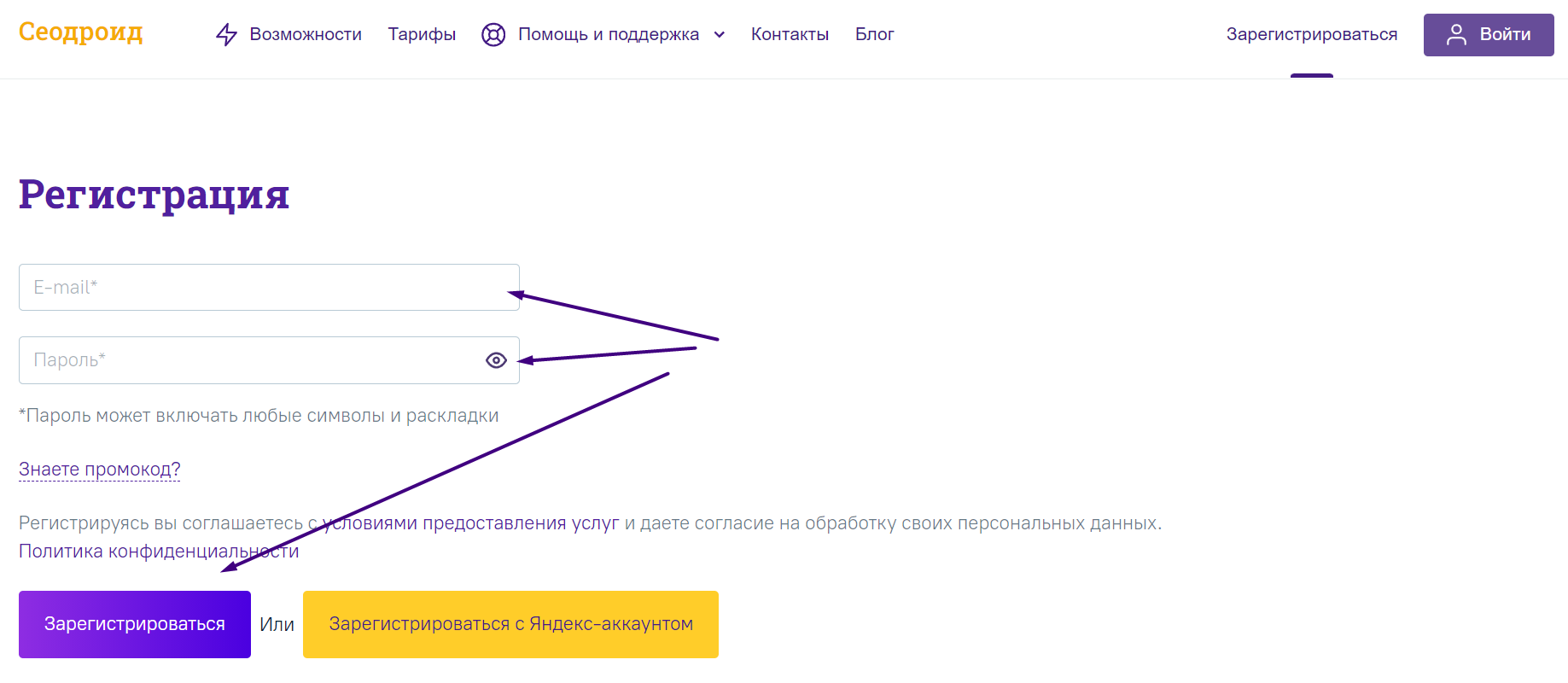Open the Знаете промокод? link

coord(99,470)
